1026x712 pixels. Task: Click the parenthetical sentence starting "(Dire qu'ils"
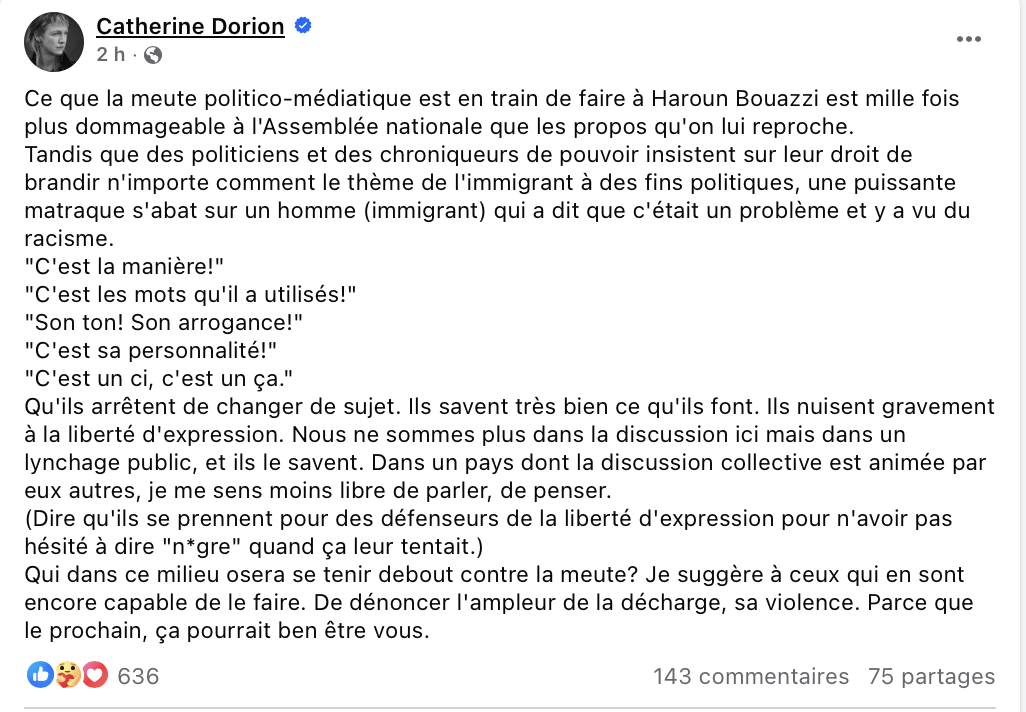488,532
